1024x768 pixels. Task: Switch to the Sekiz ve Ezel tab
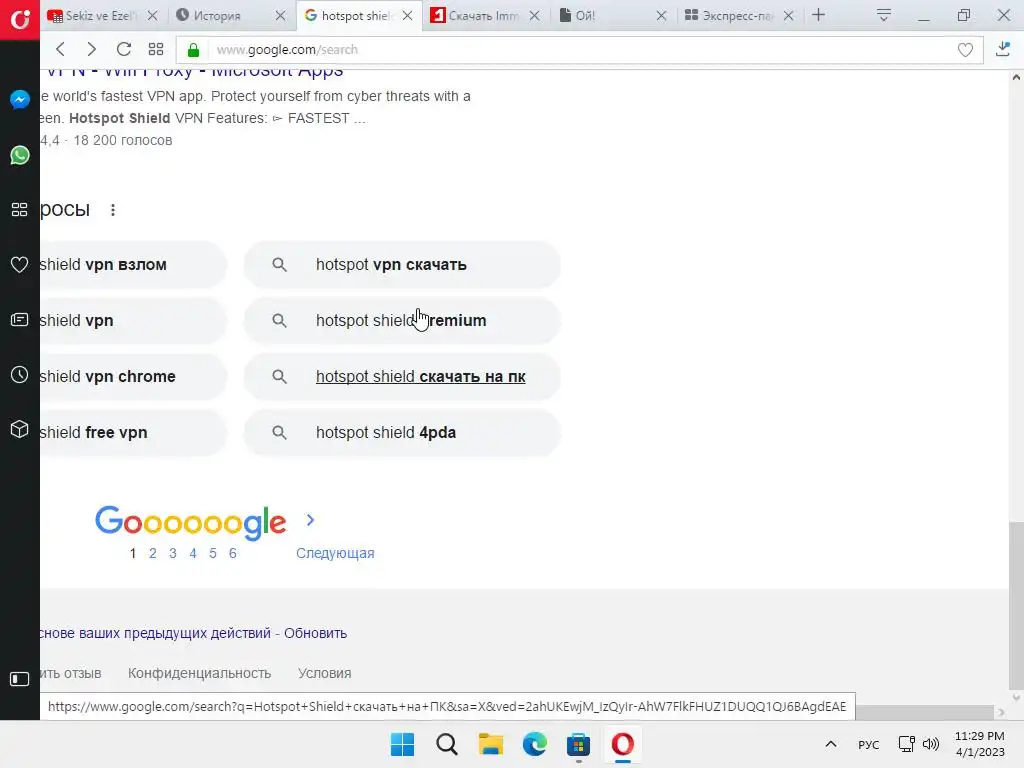[103, 16]
